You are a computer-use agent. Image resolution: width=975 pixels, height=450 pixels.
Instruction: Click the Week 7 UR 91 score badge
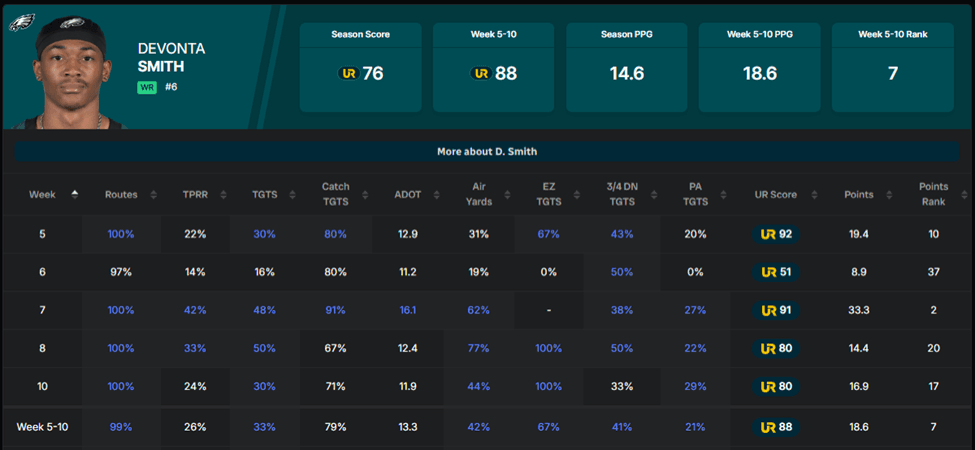pos(776,310)
